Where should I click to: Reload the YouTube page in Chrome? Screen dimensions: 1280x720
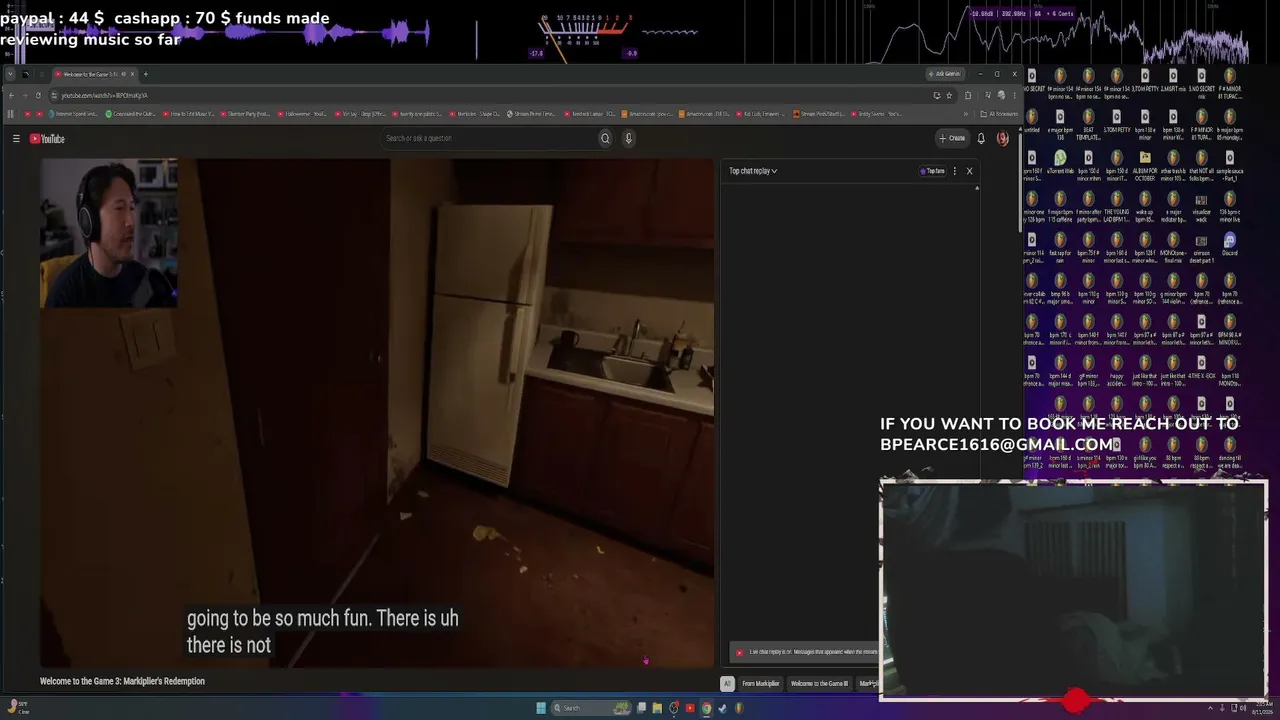(x=38, y=95)
